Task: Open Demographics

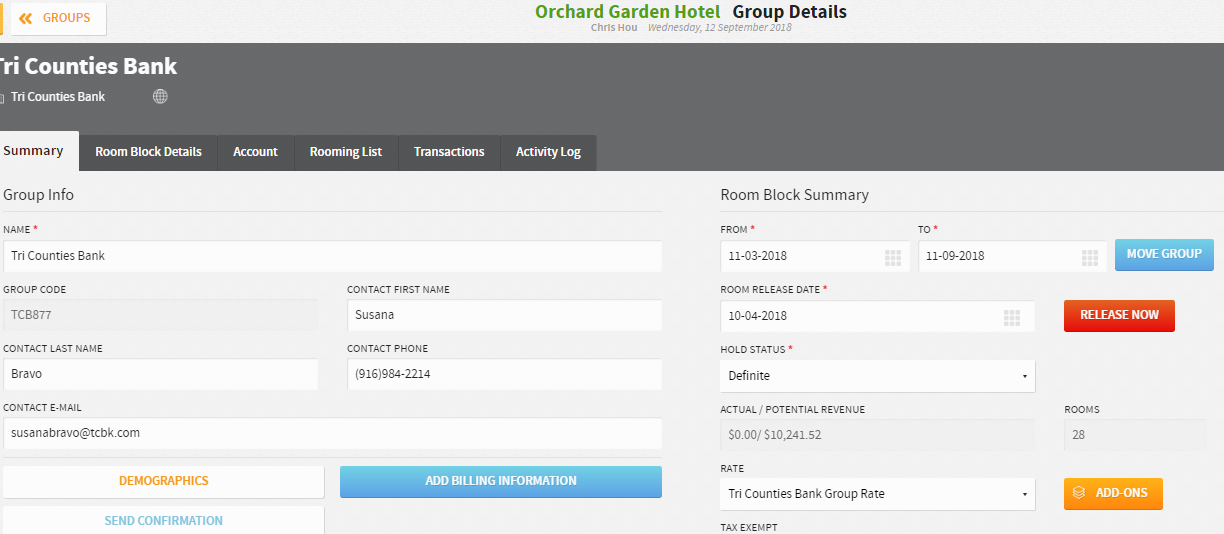Action: pyautogui.click(x=164, y=481)
